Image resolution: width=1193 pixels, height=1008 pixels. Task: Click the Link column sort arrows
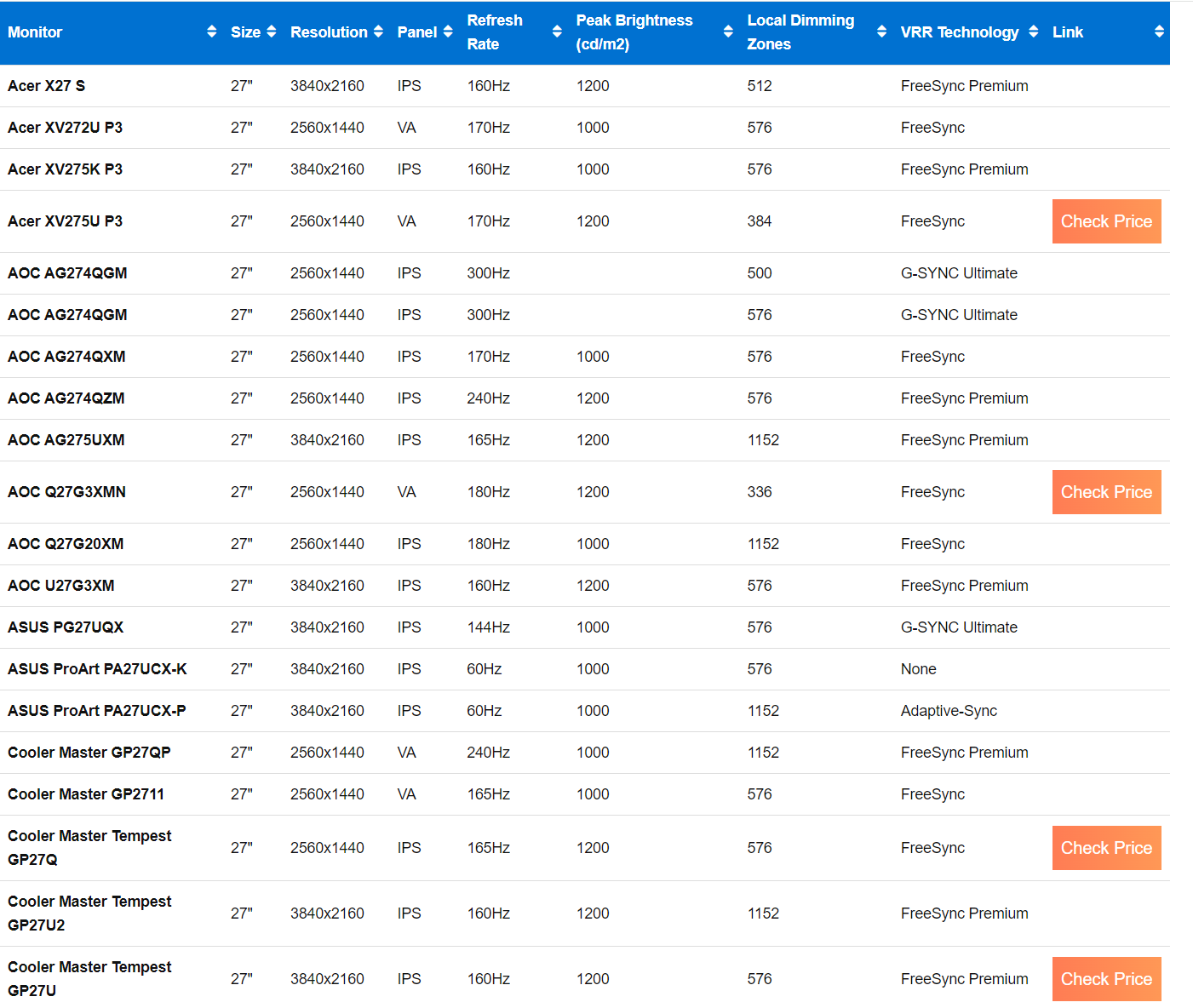[x=1159, y=32]
